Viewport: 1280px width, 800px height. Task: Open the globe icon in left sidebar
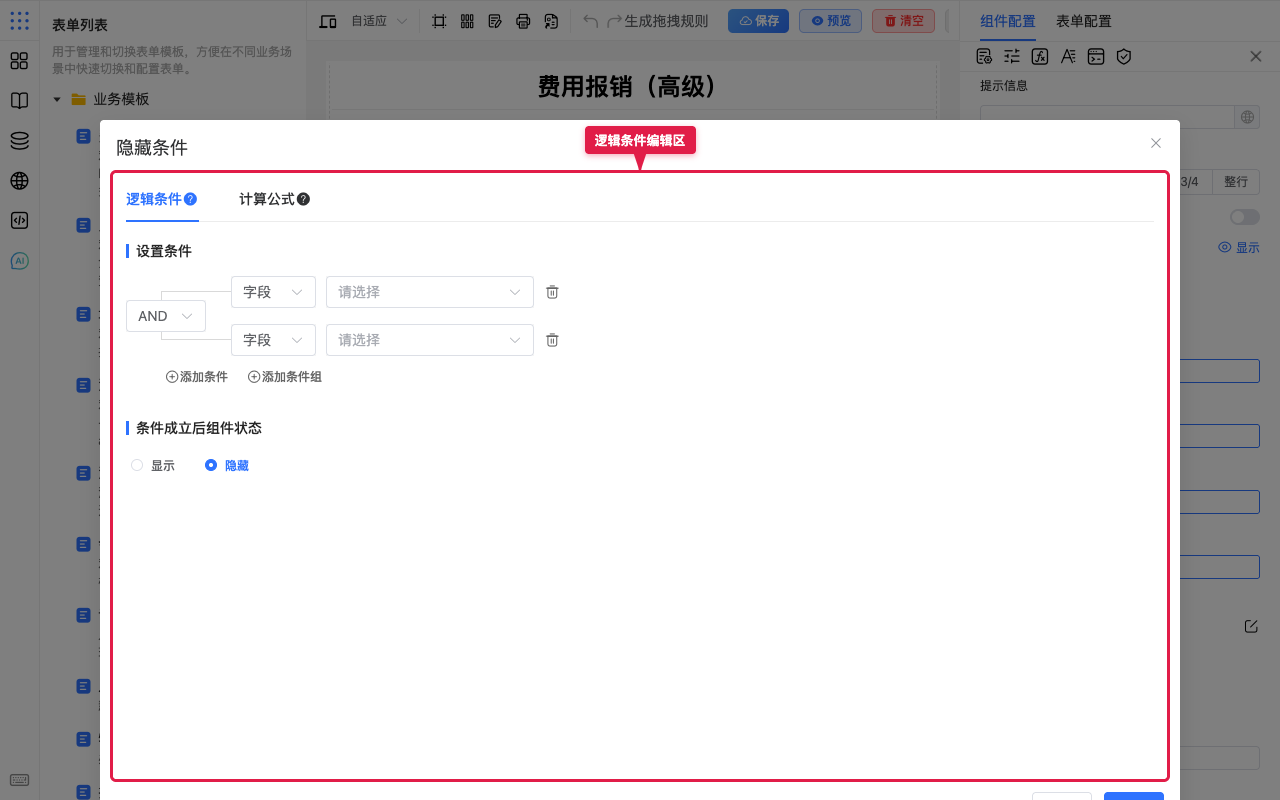19,181
